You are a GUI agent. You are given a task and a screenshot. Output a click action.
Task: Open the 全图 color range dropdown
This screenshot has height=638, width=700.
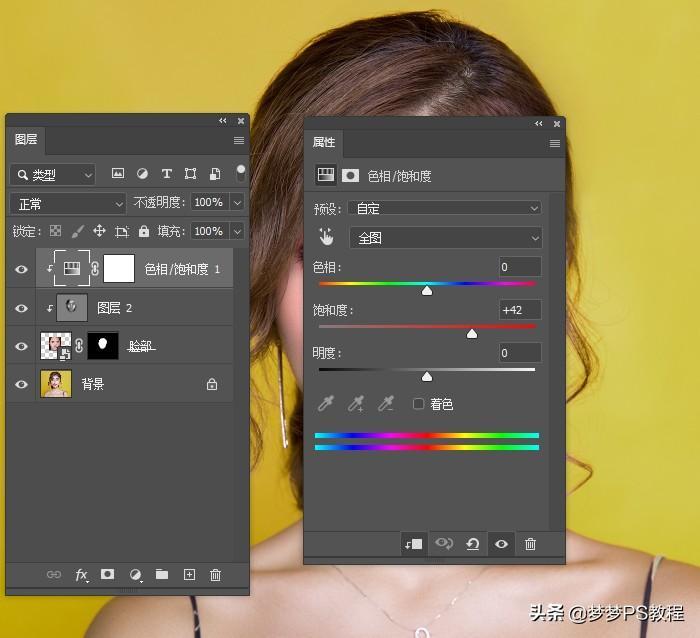445,238
